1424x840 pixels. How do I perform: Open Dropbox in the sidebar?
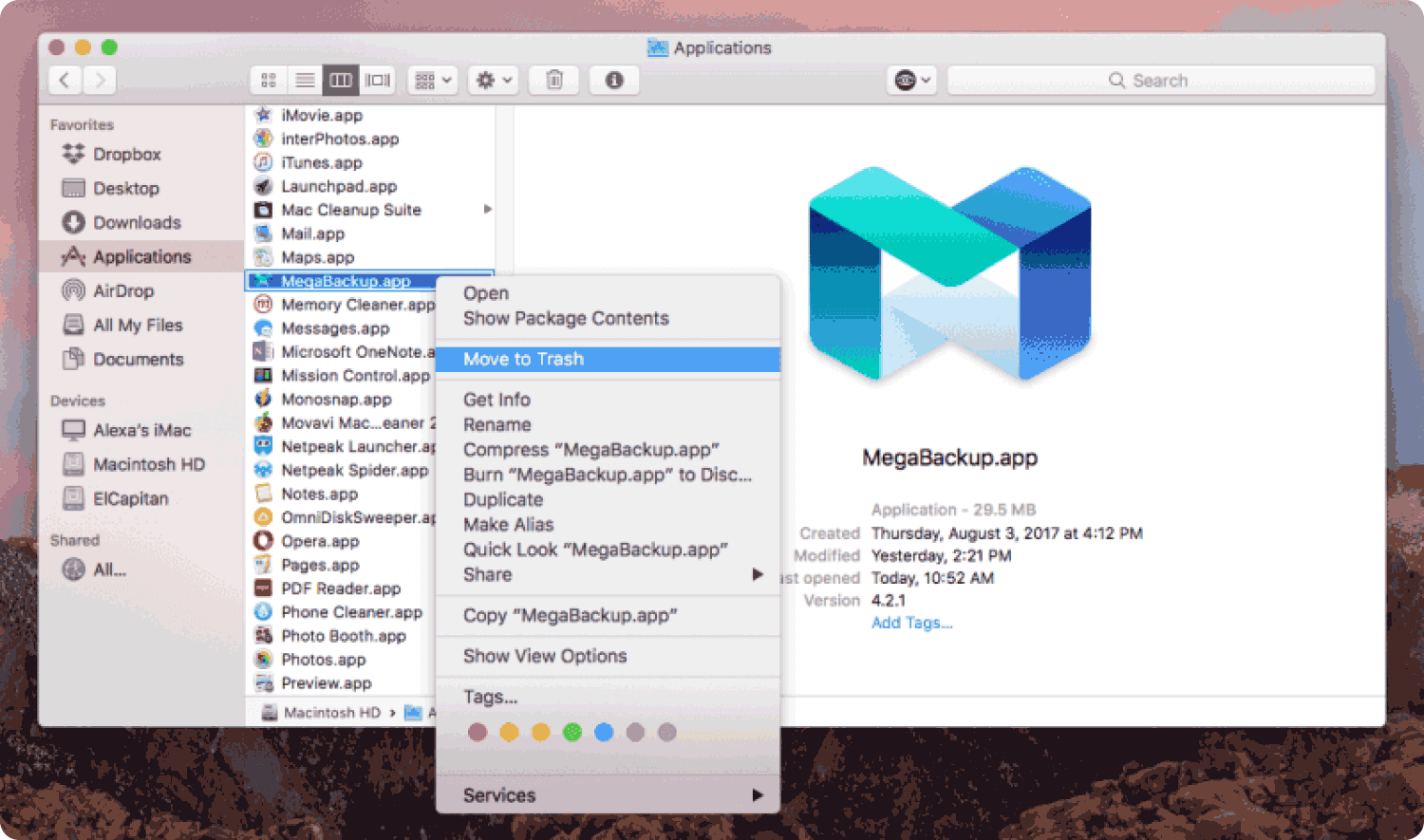pyautogui.click(x=126, y=154)
